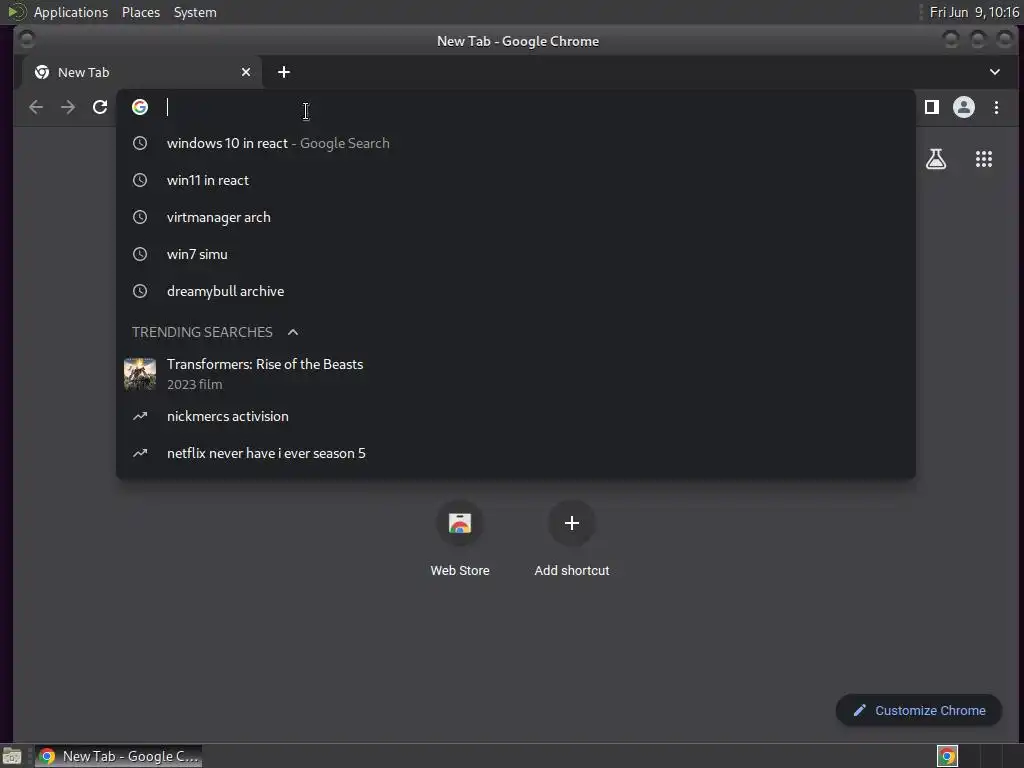The height and width of the screenshot is (768, 1024).
Task: Select Transformers: Rise of the Beasts suggestion
Action: (x=516, y=374)
